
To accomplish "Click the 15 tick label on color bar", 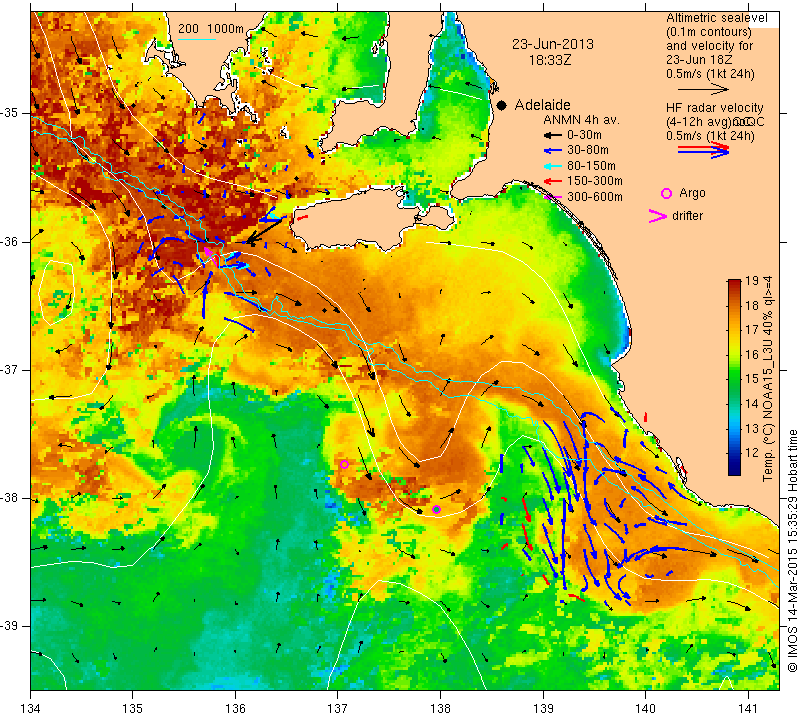I will 752,379.
